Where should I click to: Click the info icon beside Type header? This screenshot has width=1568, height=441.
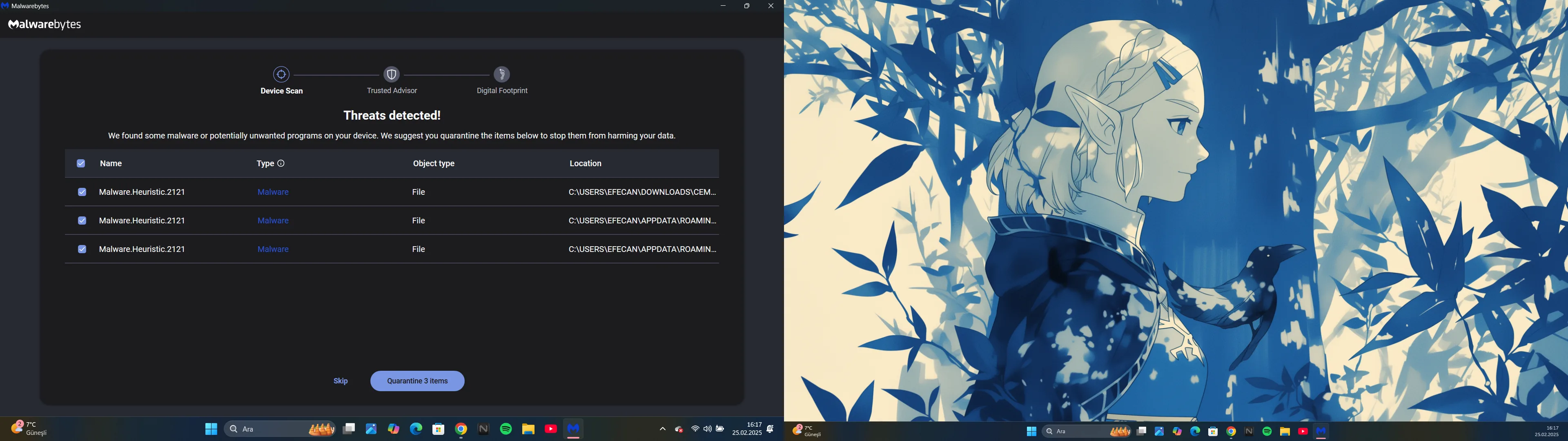[281, 163]
